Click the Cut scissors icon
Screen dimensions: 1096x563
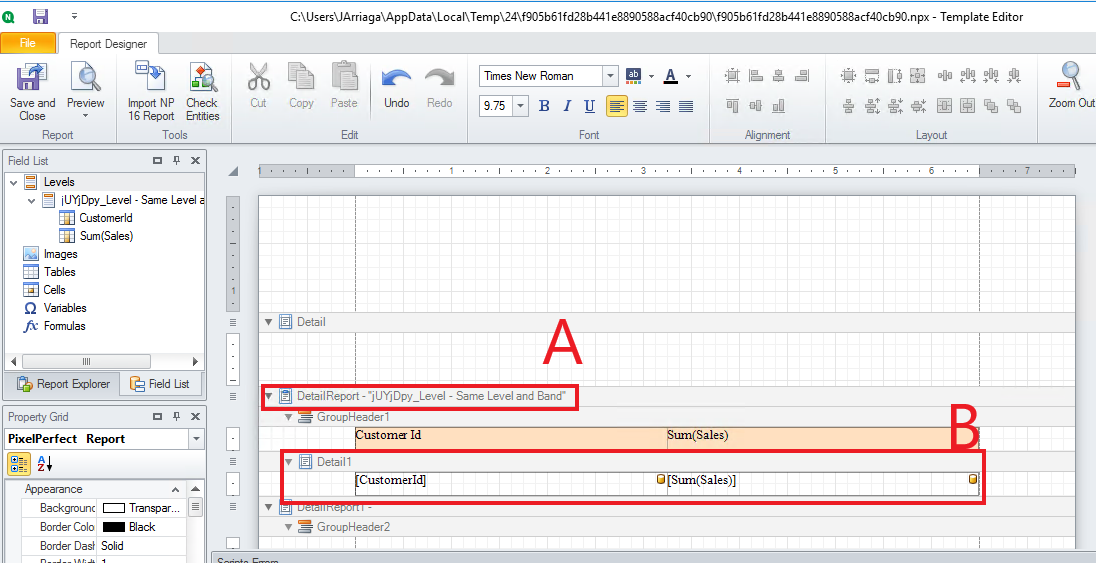point(259,76)
